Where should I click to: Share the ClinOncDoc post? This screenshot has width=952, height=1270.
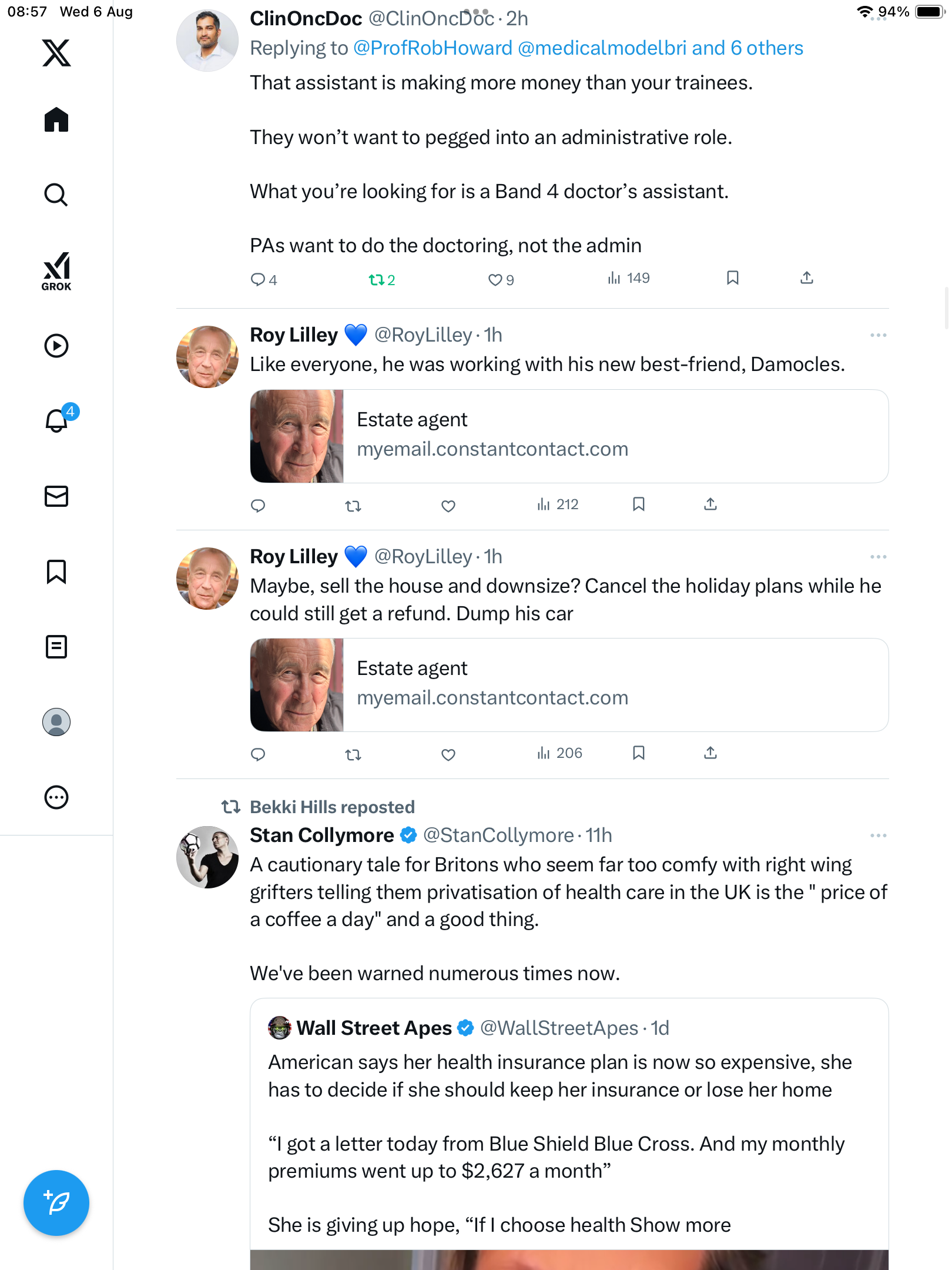point(807,278)
